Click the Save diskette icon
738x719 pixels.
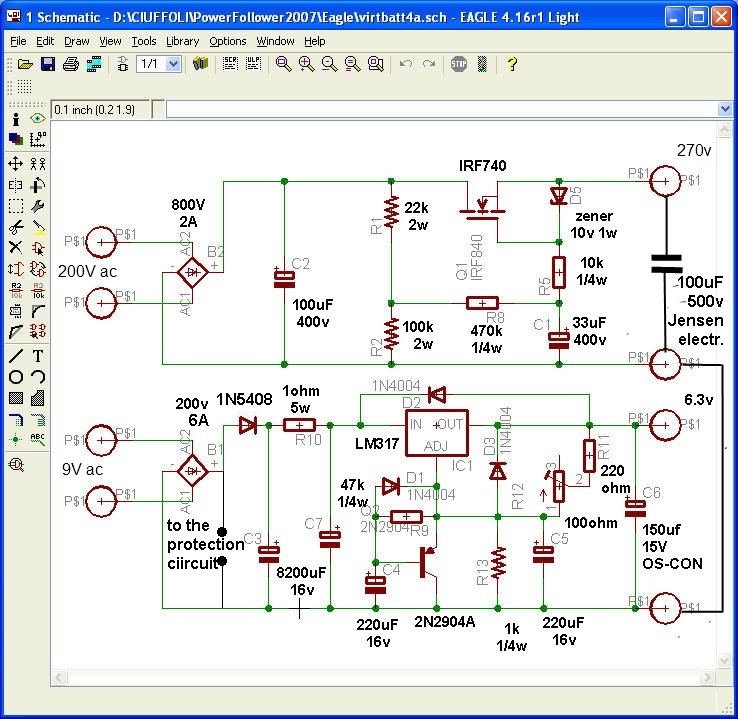click(x=47, y=64)
